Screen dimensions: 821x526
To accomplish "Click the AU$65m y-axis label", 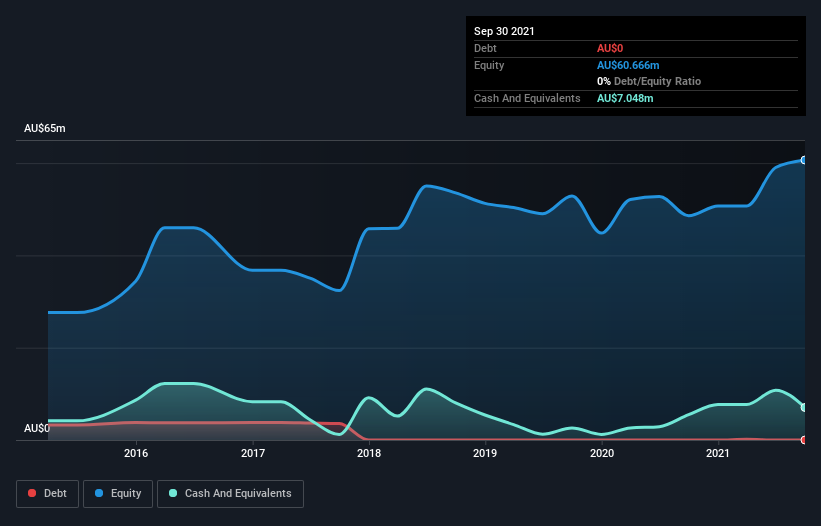I will point(45,128).
